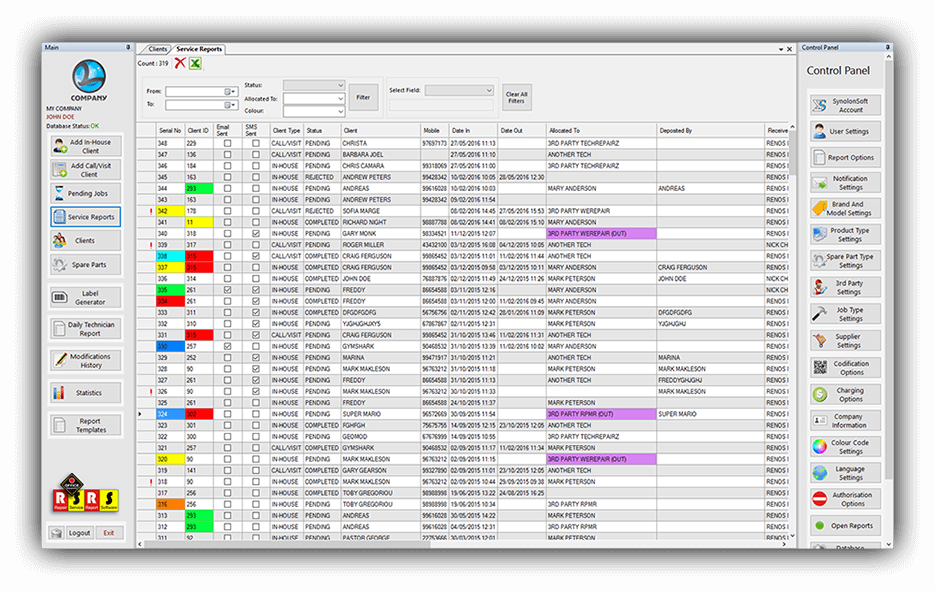
Task: Check Email Sent for CRAIG FERGUSON
Action: 226,256
